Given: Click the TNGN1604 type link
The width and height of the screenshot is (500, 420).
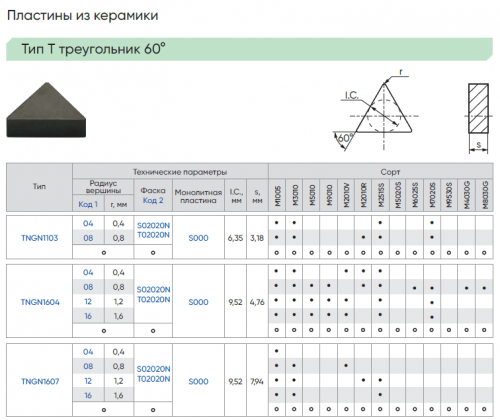Looking at the screenshot, I should (x=40, y=302).
